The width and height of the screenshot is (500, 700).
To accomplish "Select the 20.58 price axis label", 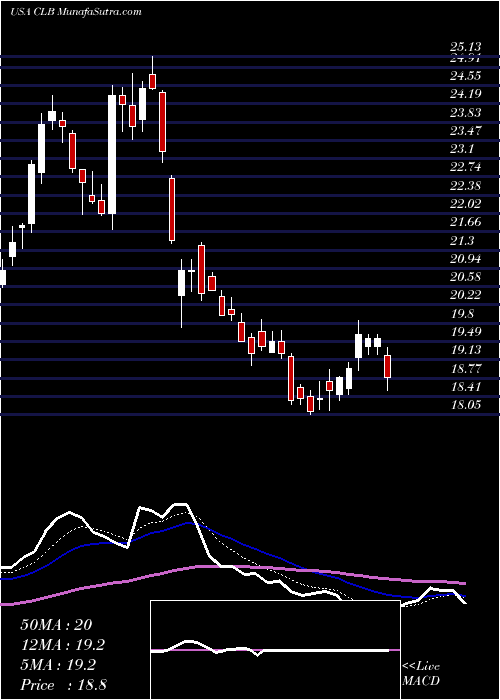I will coord(465,277).
